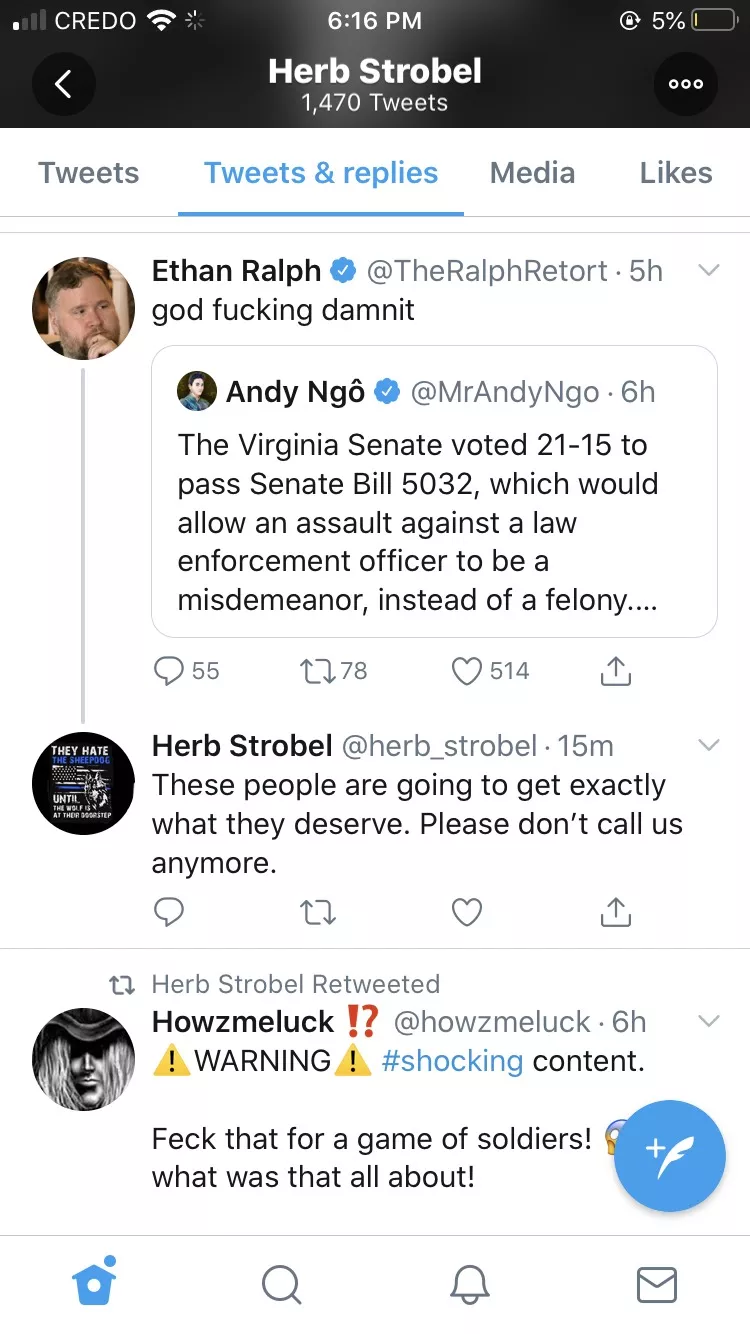Viewport: 750px width, 1334px height.
Task: Open Direct Messages envelope tab
Action: click(657, 1284)
